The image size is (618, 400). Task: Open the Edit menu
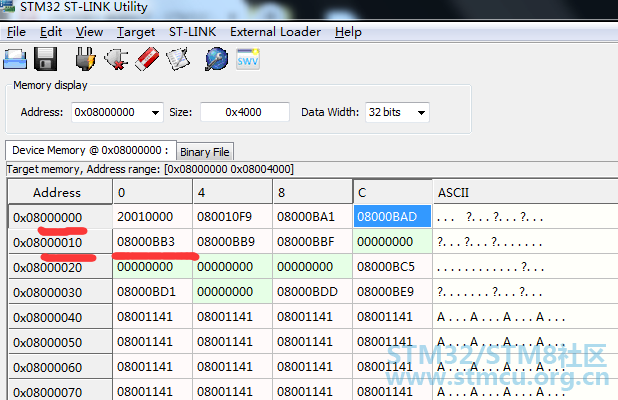[x=51, y=32]
